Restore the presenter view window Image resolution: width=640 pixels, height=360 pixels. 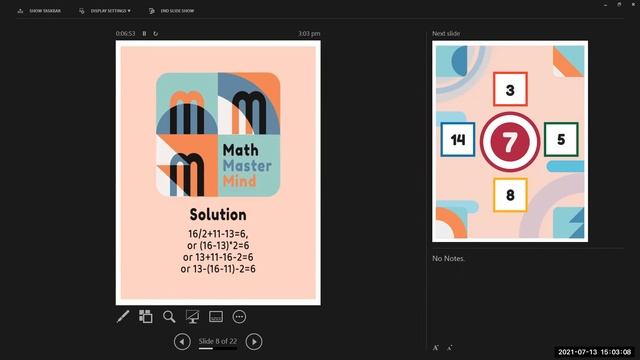[x=619, y=4]
